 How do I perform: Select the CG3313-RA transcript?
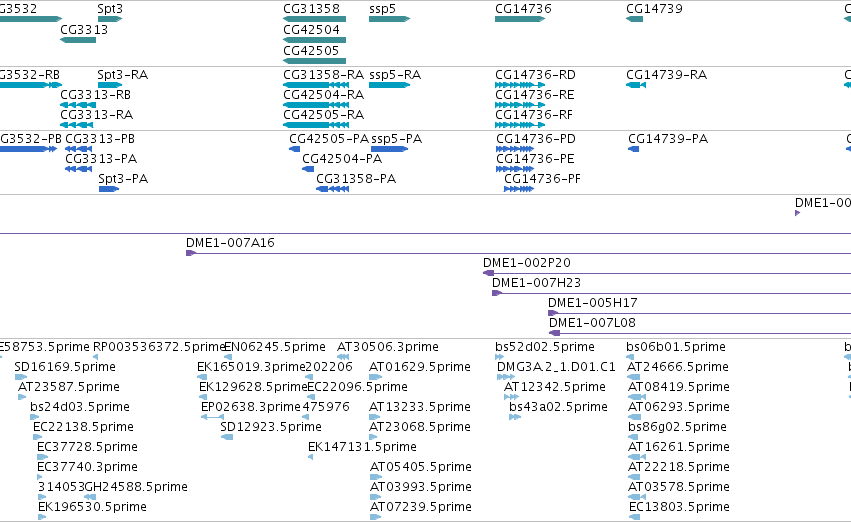[77, 125]
